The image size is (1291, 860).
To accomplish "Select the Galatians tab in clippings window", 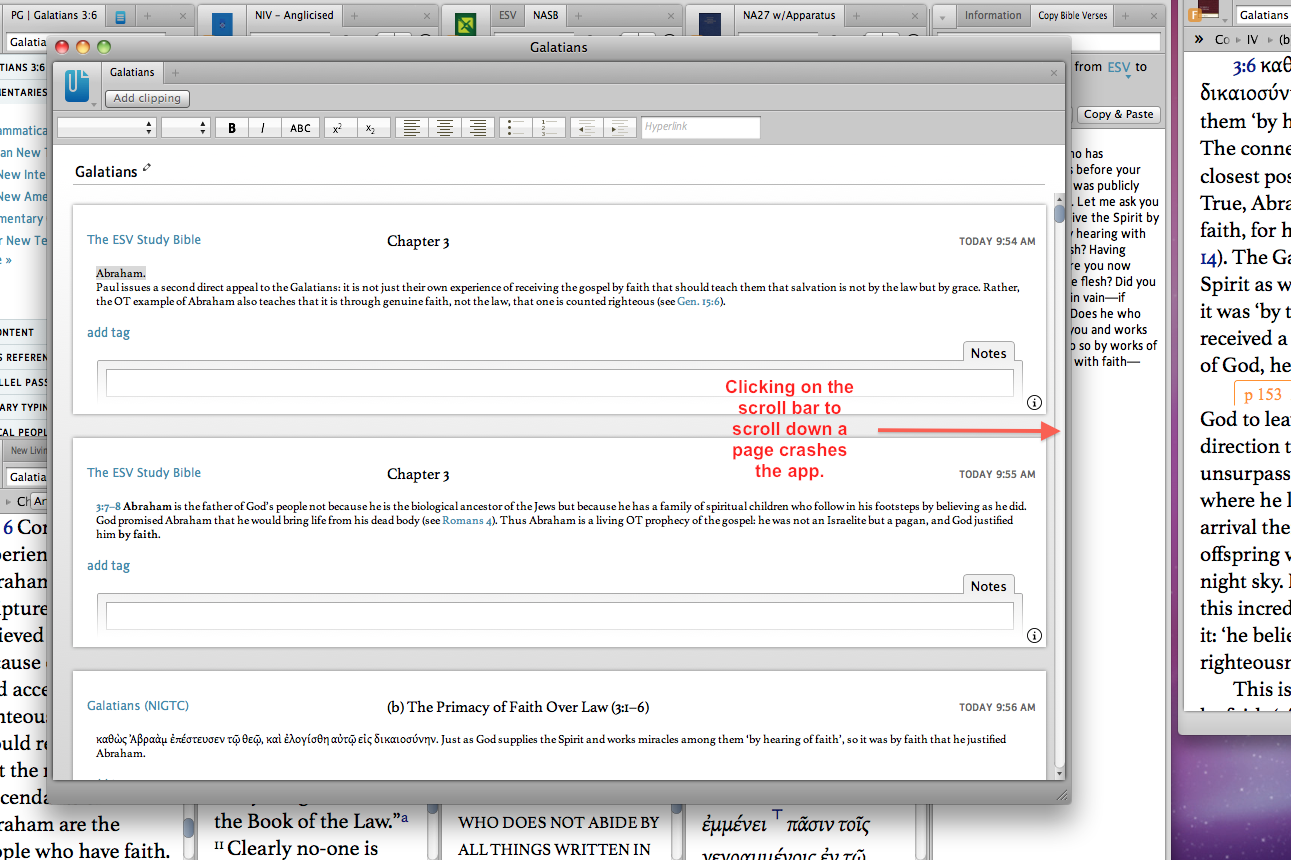I will point(132,72).
